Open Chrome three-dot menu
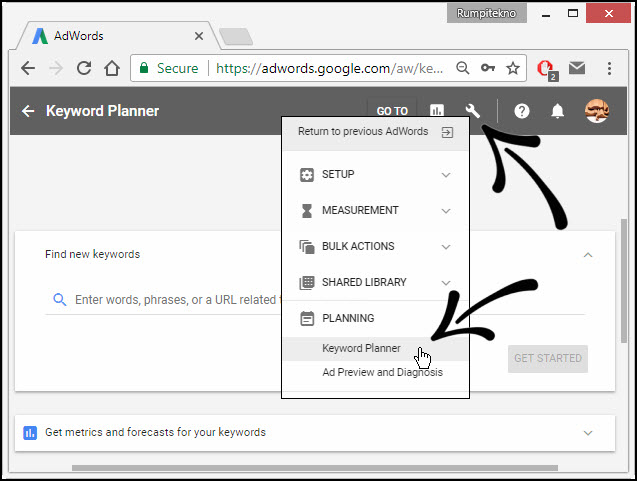The height and width of the screenshot is (481, 637). (609, 68)
